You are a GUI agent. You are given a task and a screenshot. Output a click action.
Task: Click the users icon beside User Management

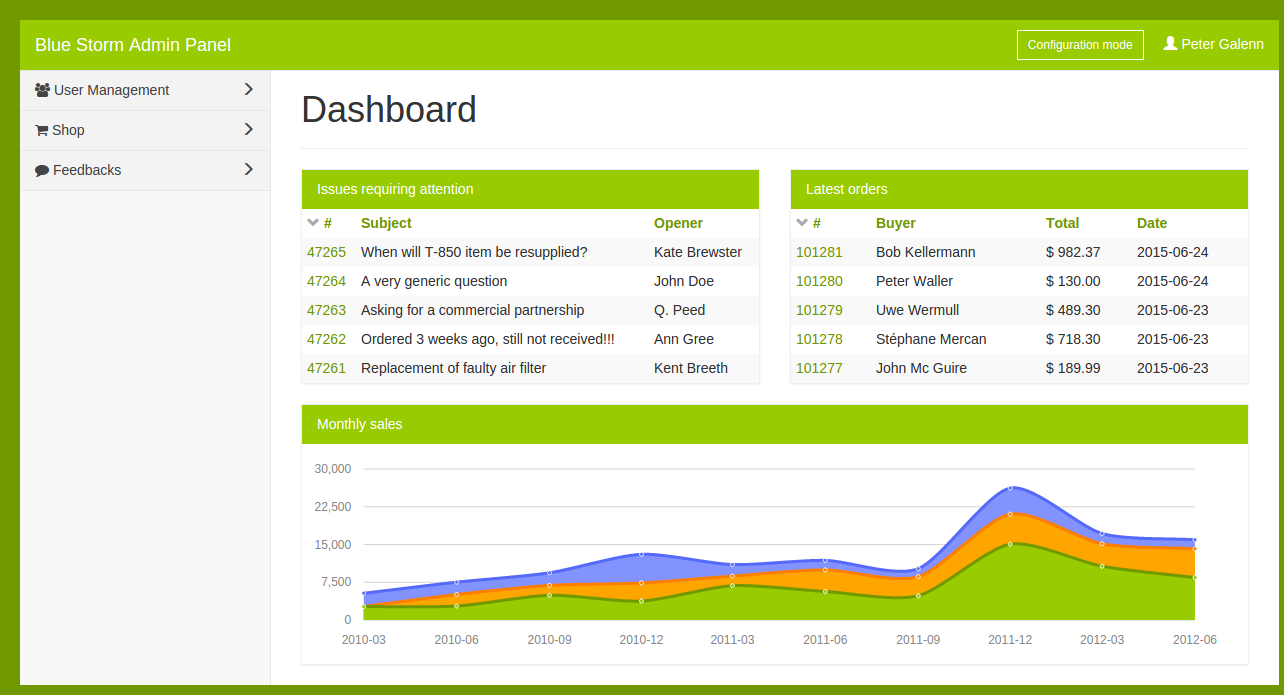coord(42,90)
